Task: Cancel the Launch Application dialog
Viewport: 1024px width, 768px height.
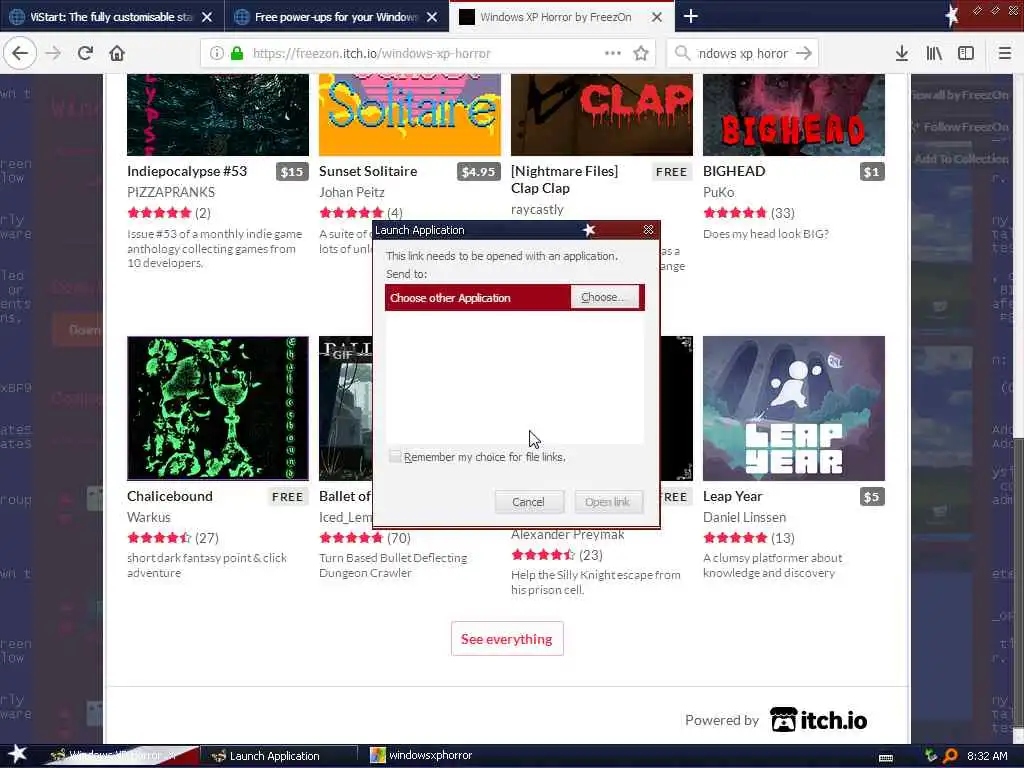Action: [528, 502]
